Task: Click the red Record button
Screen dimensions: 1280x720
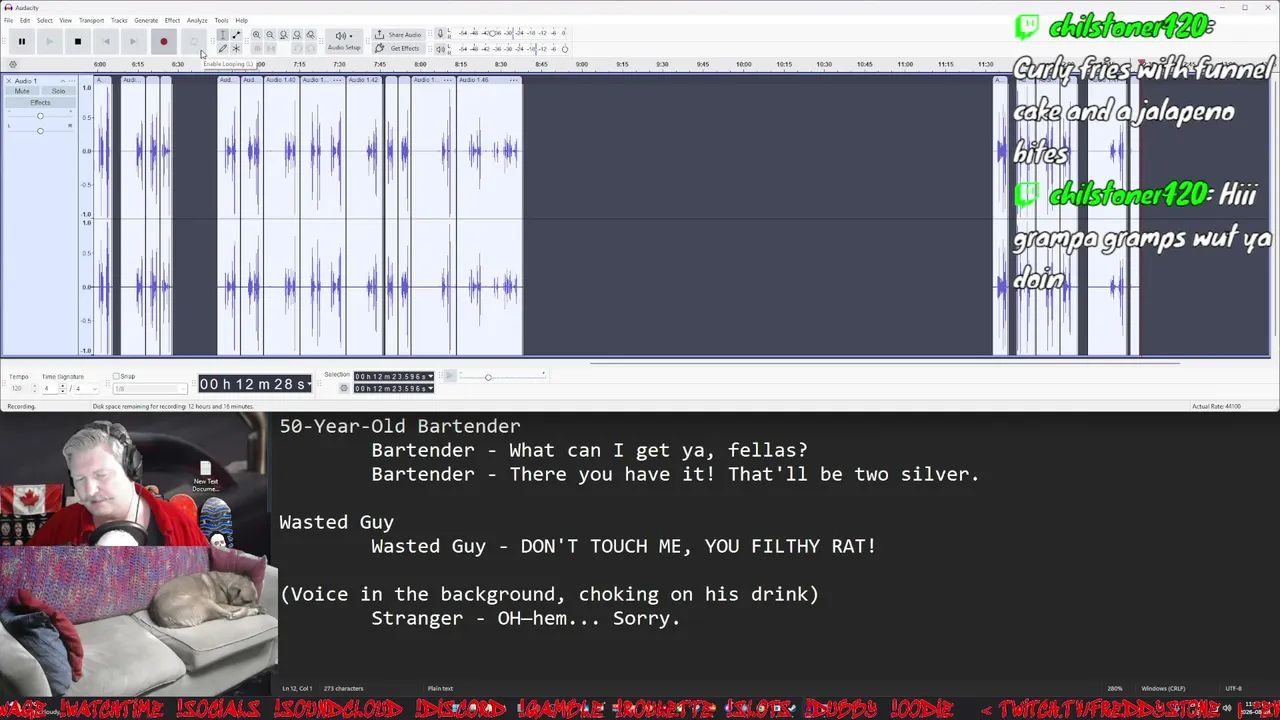Action: tap(163, 41)
